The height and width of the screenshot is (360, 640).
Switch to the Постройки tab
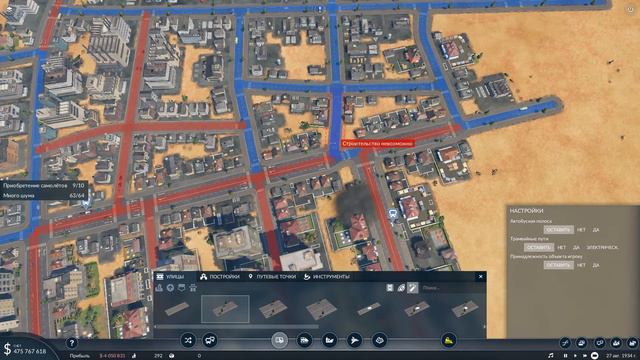[220, 277]
